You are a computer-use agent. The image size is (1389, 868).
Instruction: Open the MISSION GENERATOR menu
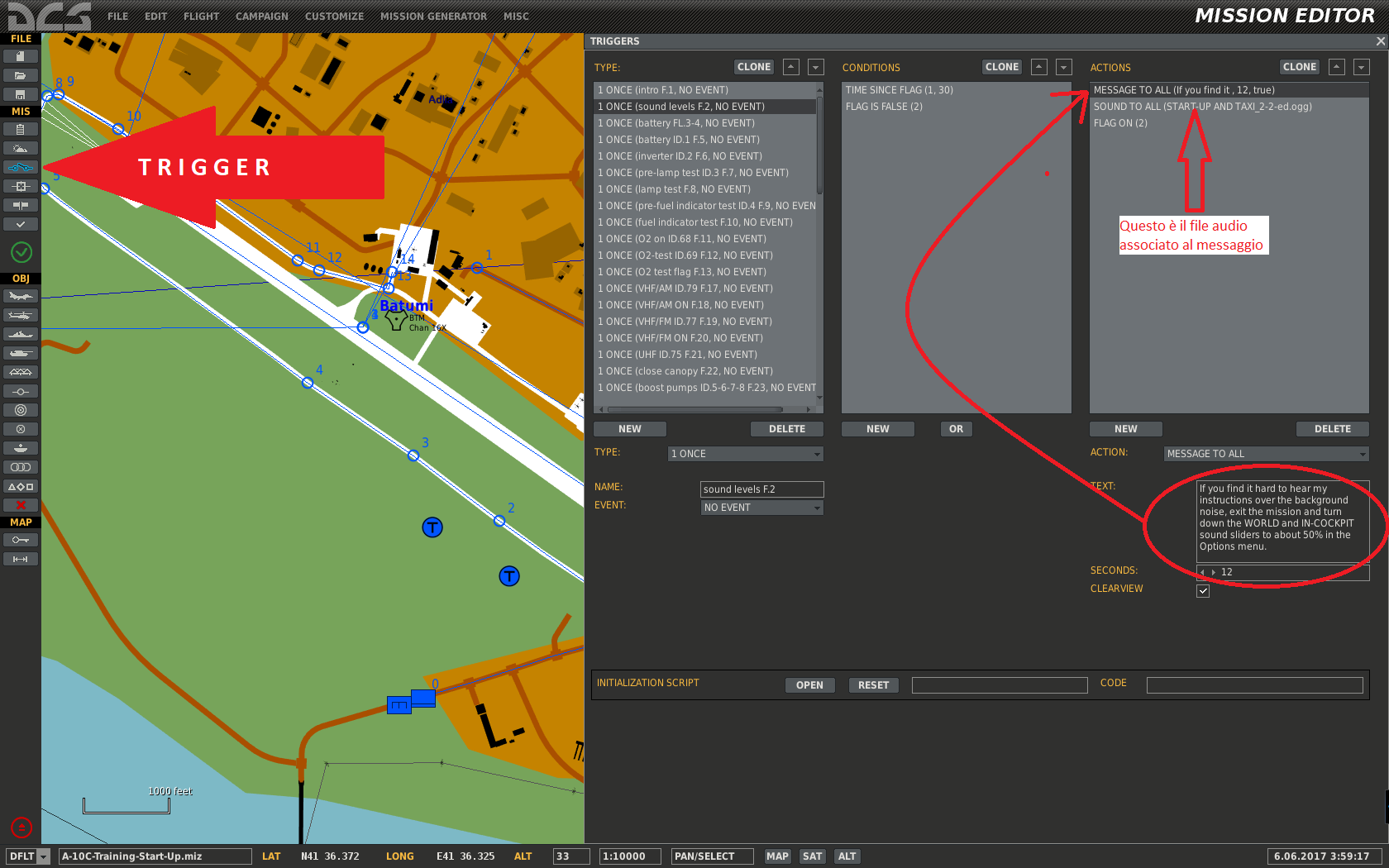tap(433, 17)
